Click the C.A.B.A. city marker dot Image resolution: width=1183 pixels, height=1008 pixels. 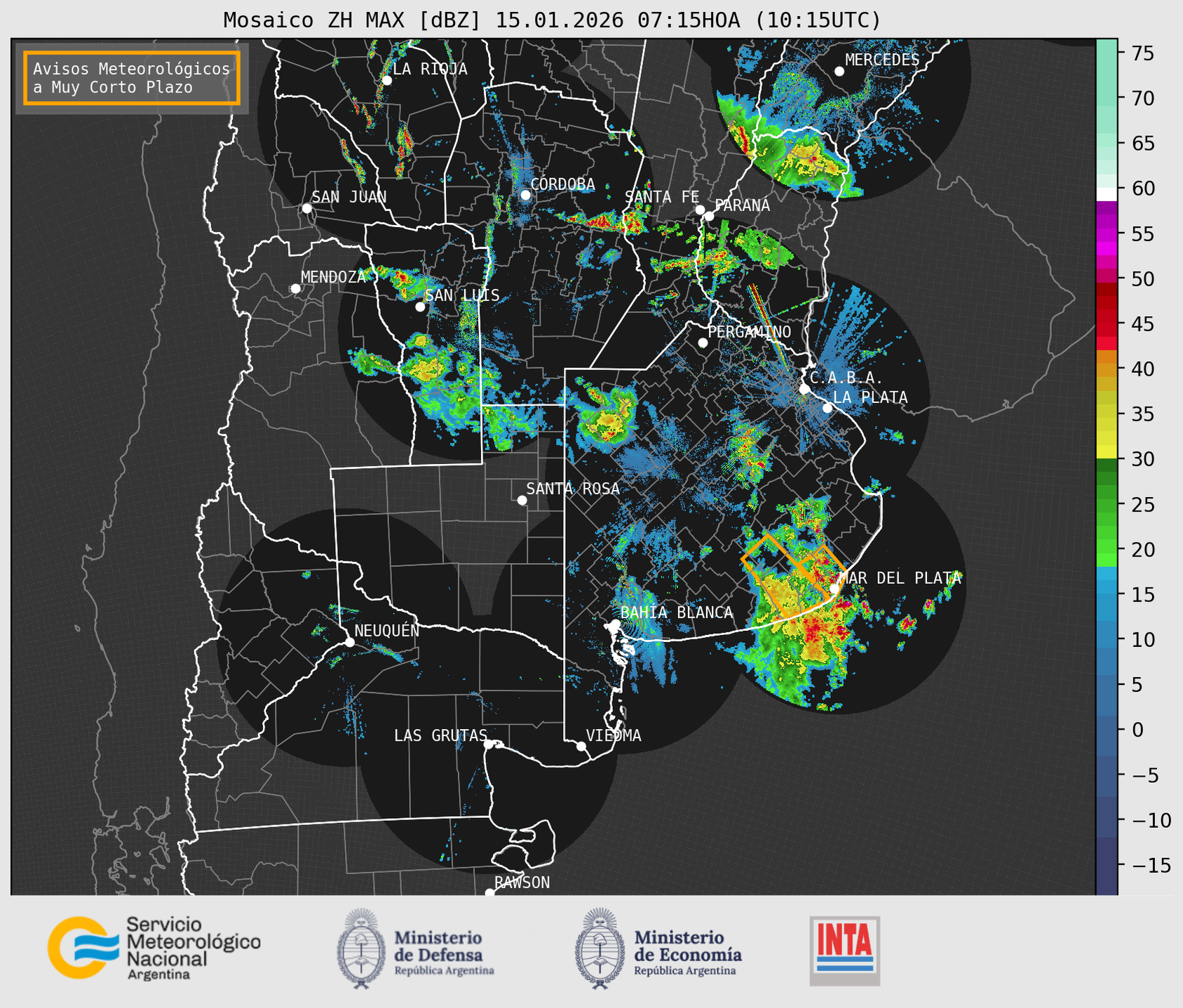(804, 389)
